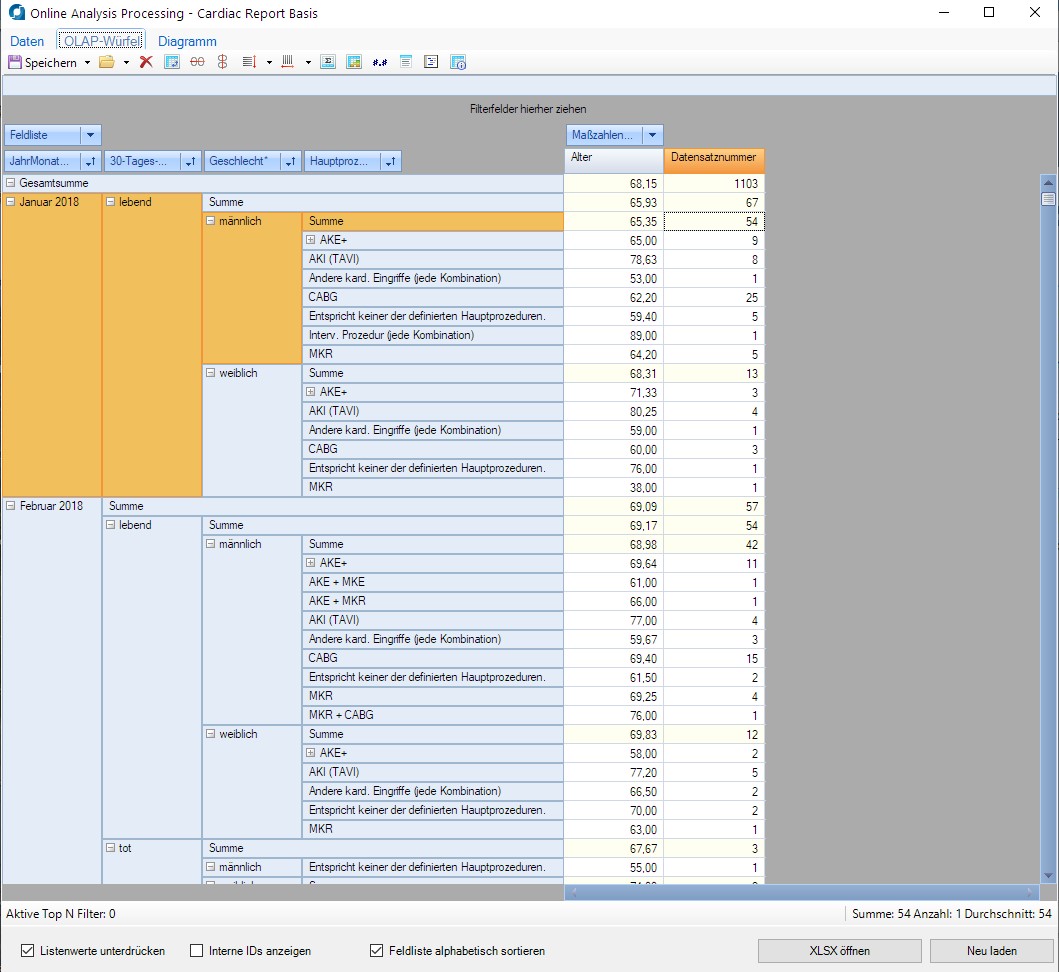Open the Feldliste dropdown arrow
This screenshot has width=1059, height=972.
coord(91,135)
